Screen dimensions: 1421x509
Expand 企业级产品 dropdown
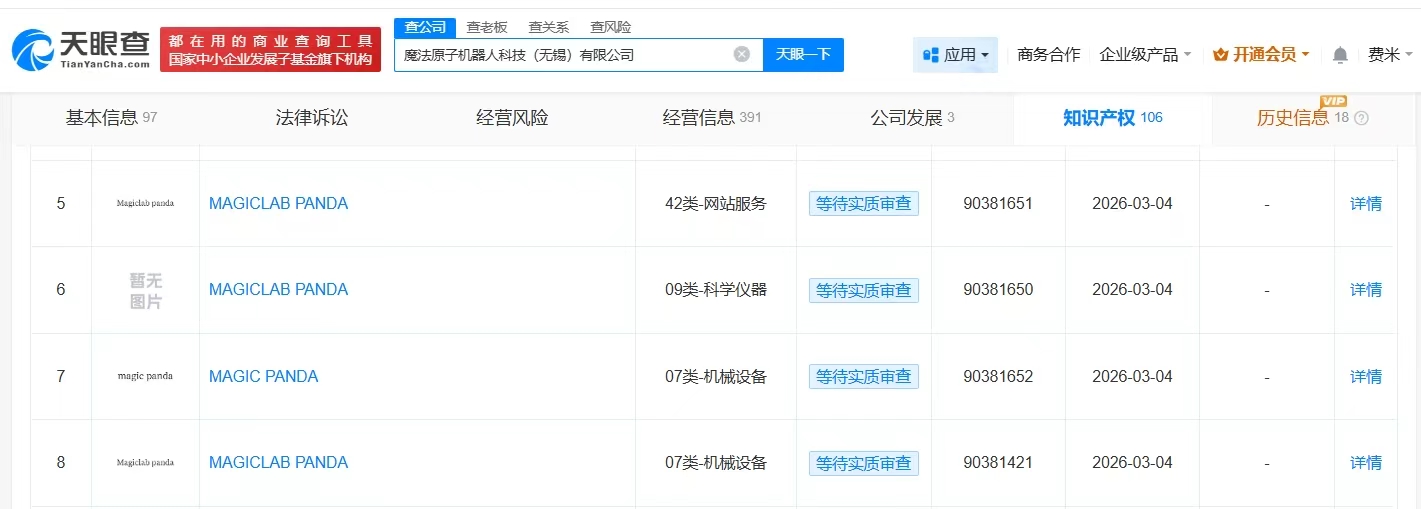1145,55
